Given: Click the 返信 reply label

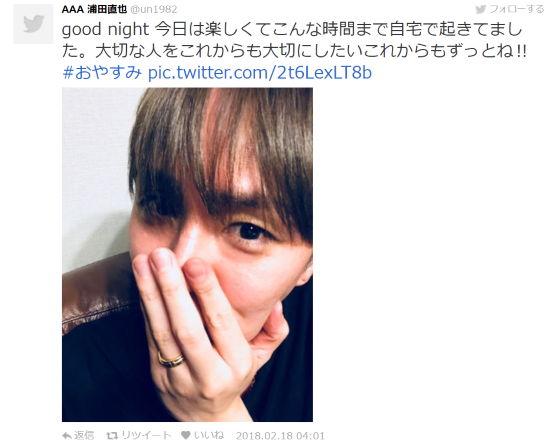Looking at the screenshot, I should [84, 435].
